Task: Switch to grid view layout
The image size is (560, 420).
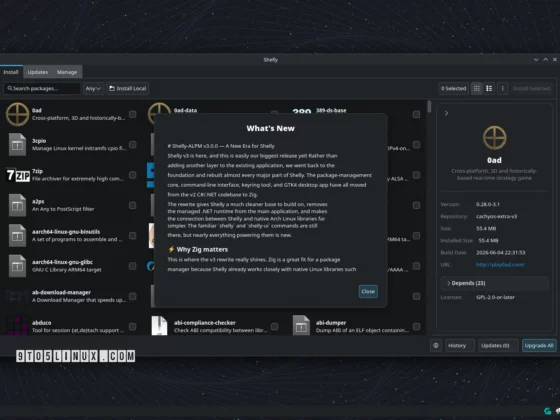Action: [x=476, y=89]
